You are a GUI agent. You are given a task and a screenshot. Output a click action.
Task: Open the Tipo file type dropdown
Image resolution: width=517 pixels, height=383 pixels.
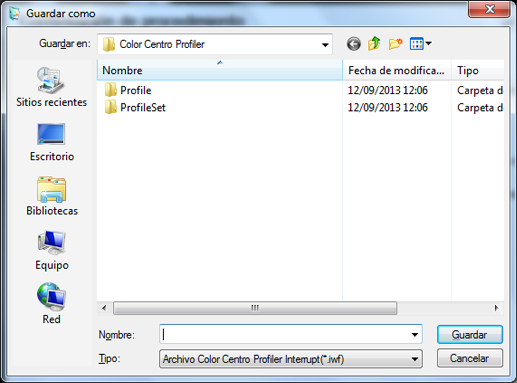click(x=291, y=359)
